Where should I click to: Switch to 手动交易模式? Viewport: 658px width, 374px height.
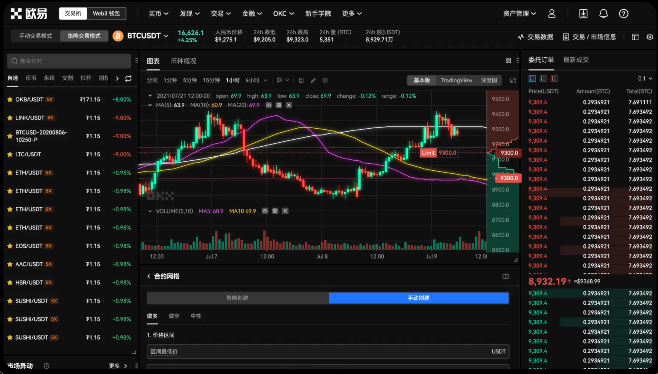pos(36,36)
